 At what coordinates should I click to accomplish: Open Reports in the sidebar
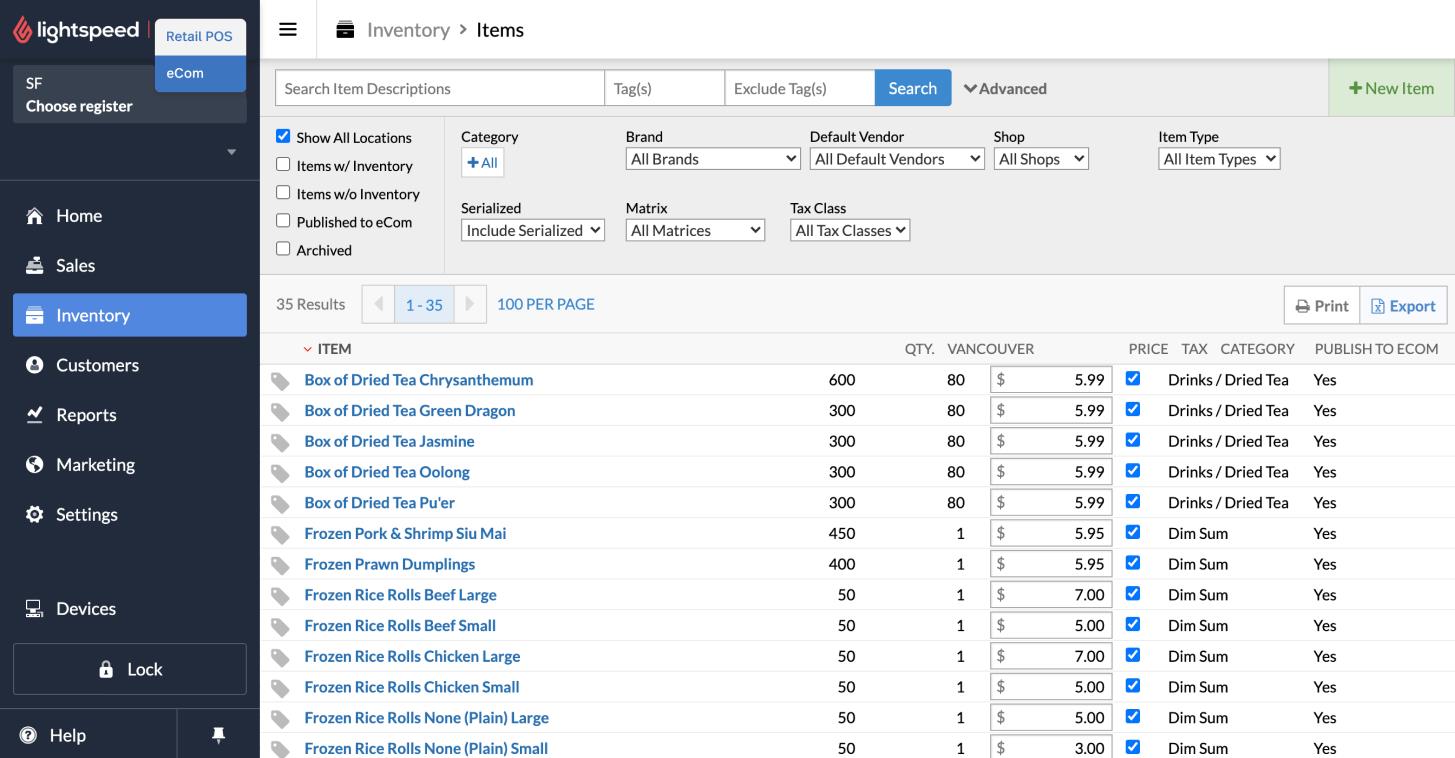click(x=130, y=415)
